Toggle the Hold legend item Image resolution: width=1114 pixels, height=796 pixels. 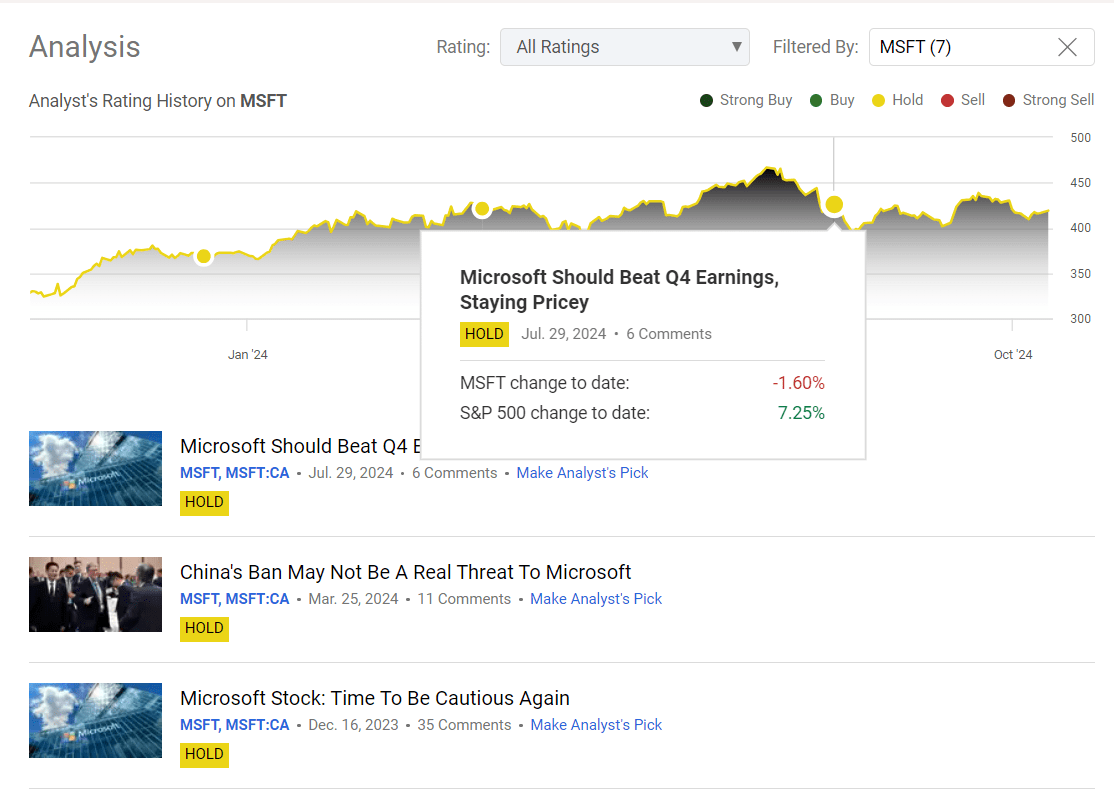897,100
